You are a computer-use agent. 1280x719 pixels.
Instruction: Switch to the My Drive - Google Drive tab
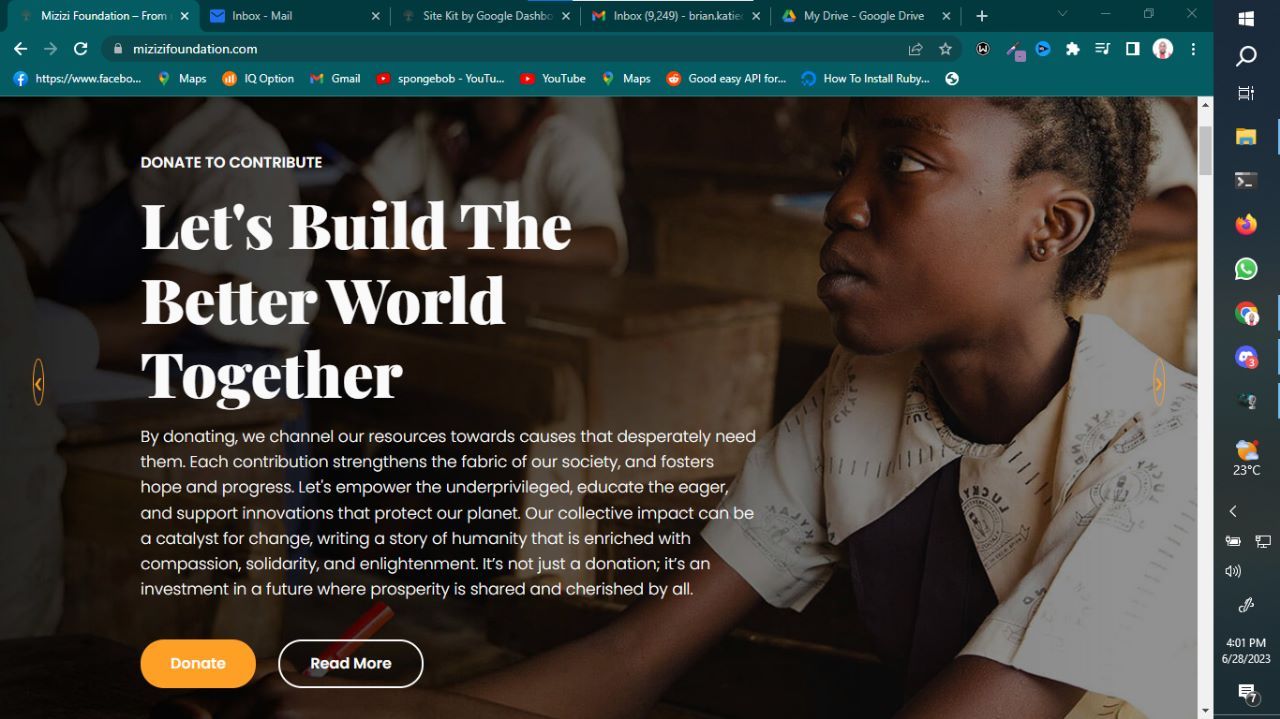tap(864, 16)
